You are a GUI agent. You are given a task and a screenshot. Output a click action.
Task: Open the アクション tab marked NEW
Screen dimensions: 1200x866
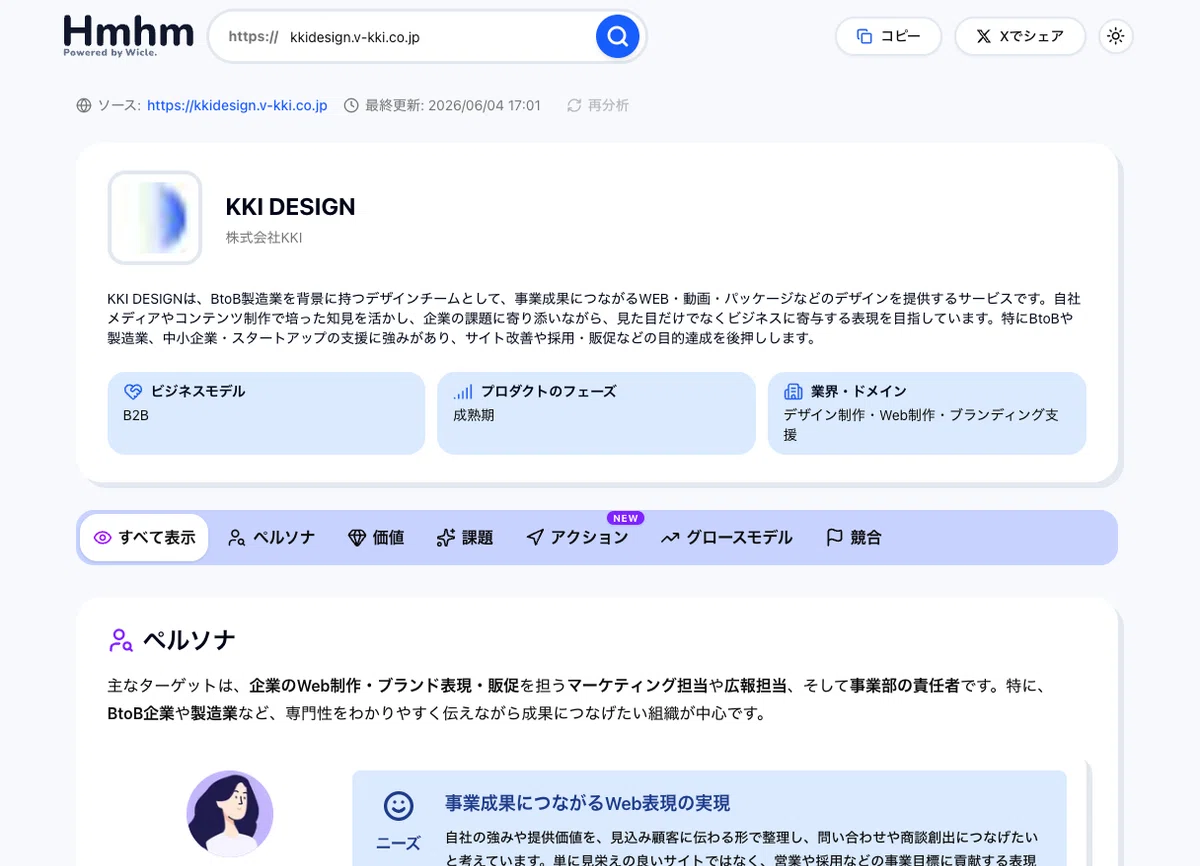click(578, 538)
